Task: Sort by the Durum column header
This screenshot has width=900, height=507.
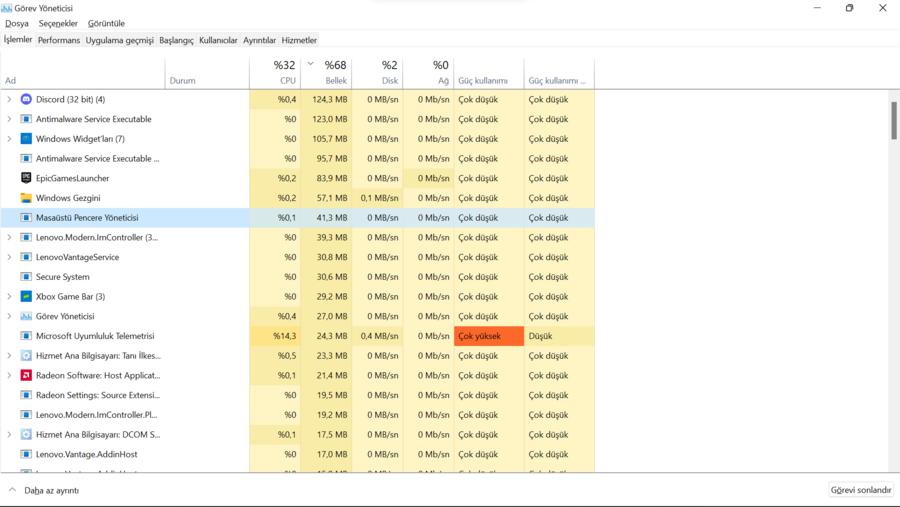Action: pos(207,73)
